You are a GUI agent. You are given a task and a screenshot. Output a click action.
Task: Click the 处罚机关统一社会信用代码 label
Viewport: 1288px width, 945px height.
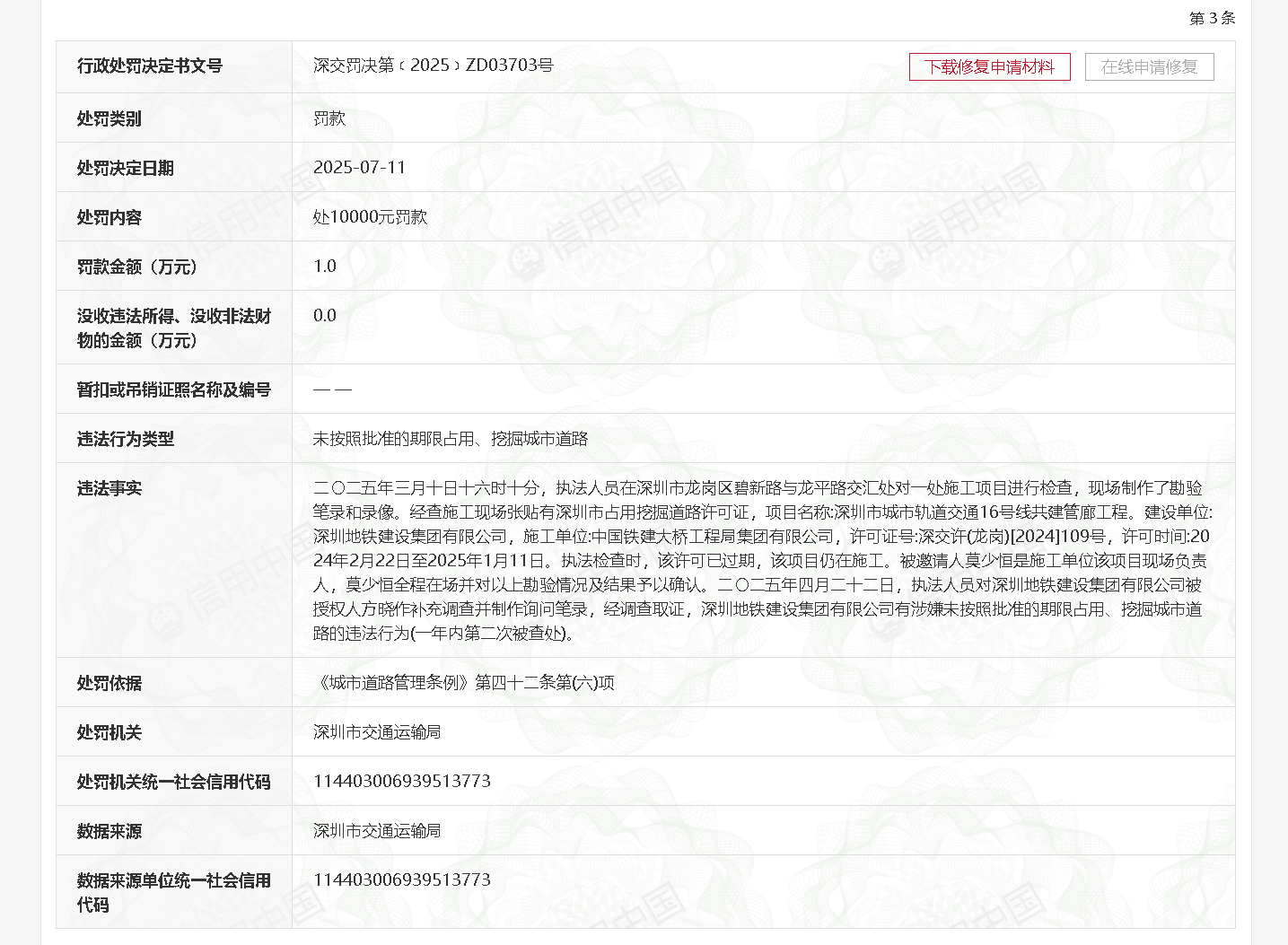pos(174,782)
